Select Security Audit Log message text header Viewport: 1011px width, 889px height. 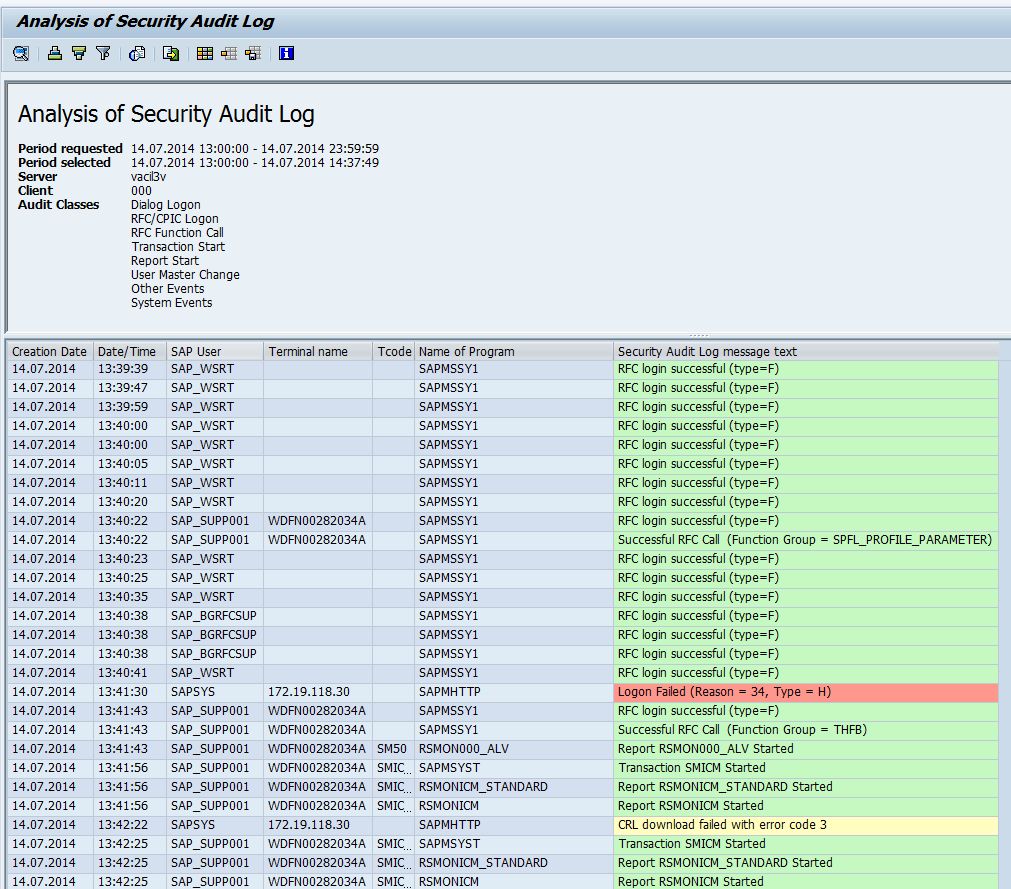click(x=806, y=351)
